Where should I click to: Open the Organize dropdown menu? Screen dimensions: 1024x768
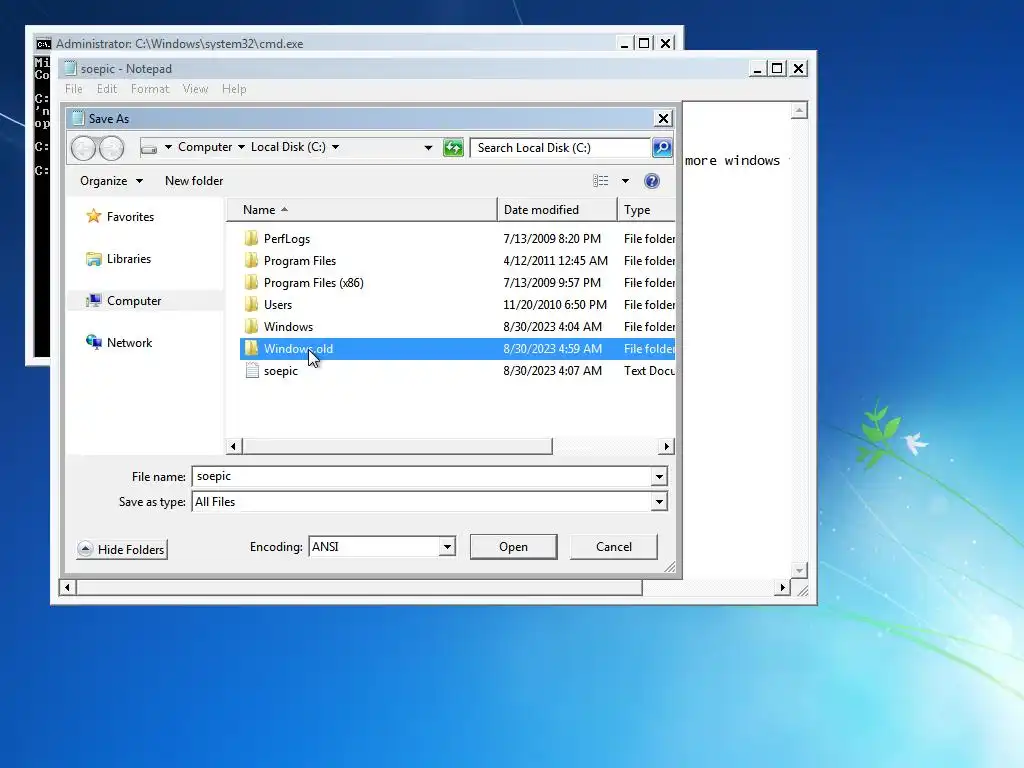point(111,181)
